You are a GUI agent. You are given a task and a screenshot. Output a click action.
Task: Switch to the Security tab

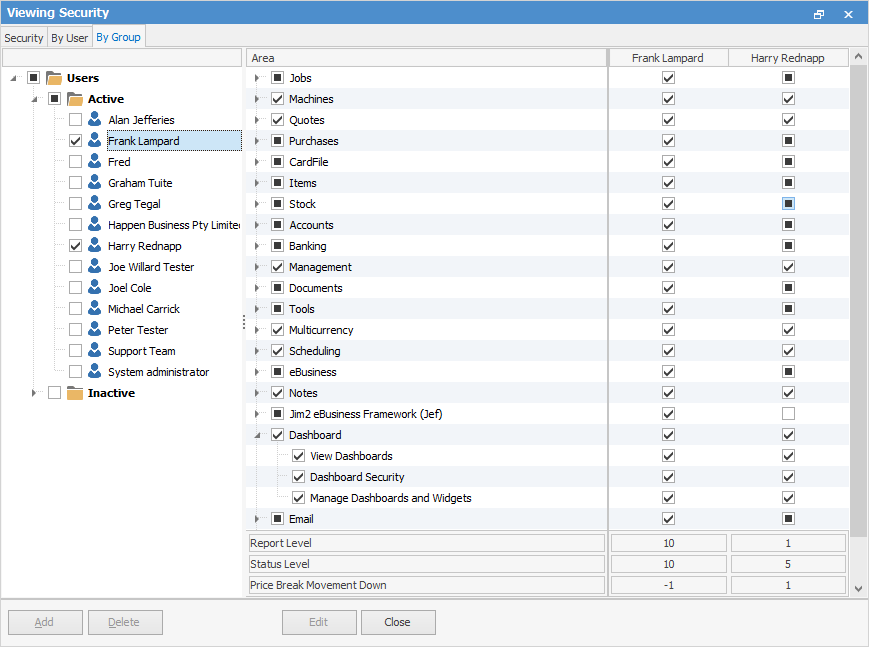coord(23,37)
